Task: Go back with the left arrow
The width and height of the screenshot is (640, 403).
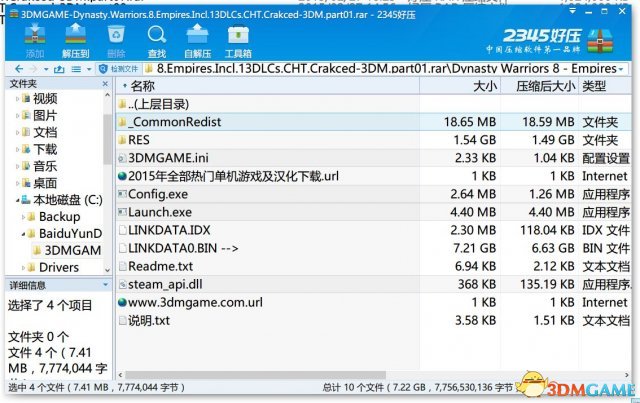Action: [x=19, y=69]
